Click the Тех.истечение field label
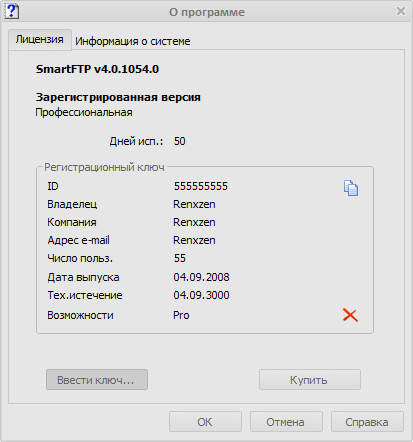 [85, 295]
